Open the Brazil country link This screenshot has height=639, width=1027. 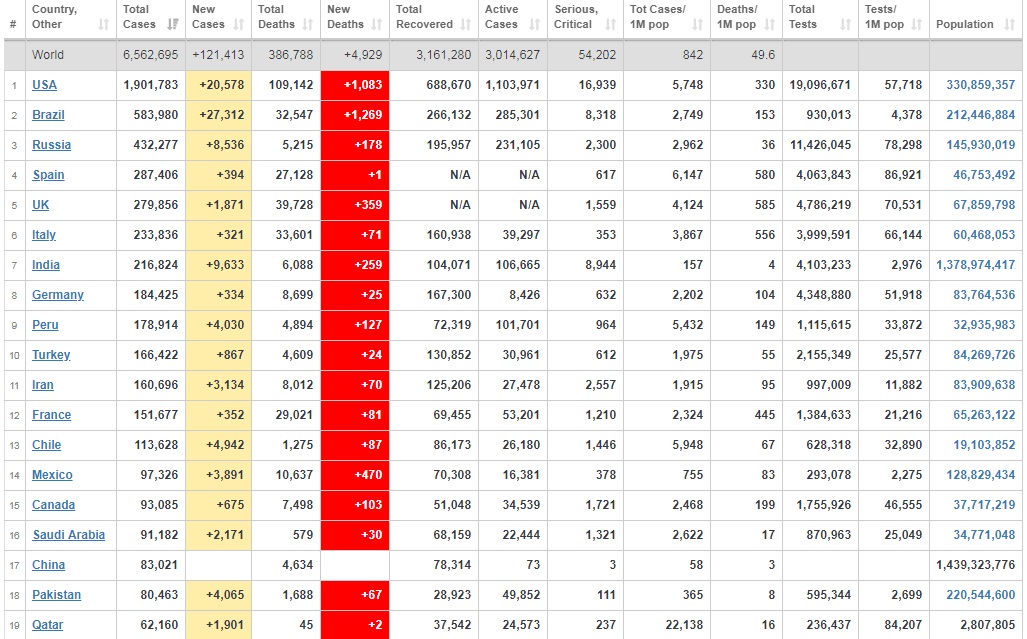(x=48, y=115)
